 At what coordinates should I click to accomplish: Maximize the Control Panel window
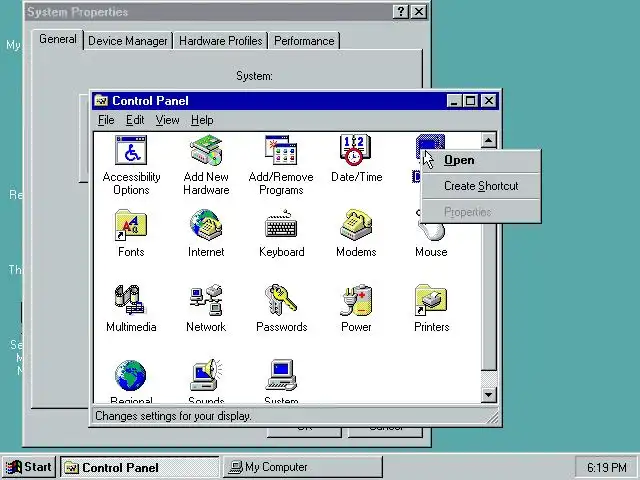(x=470, y=100)
